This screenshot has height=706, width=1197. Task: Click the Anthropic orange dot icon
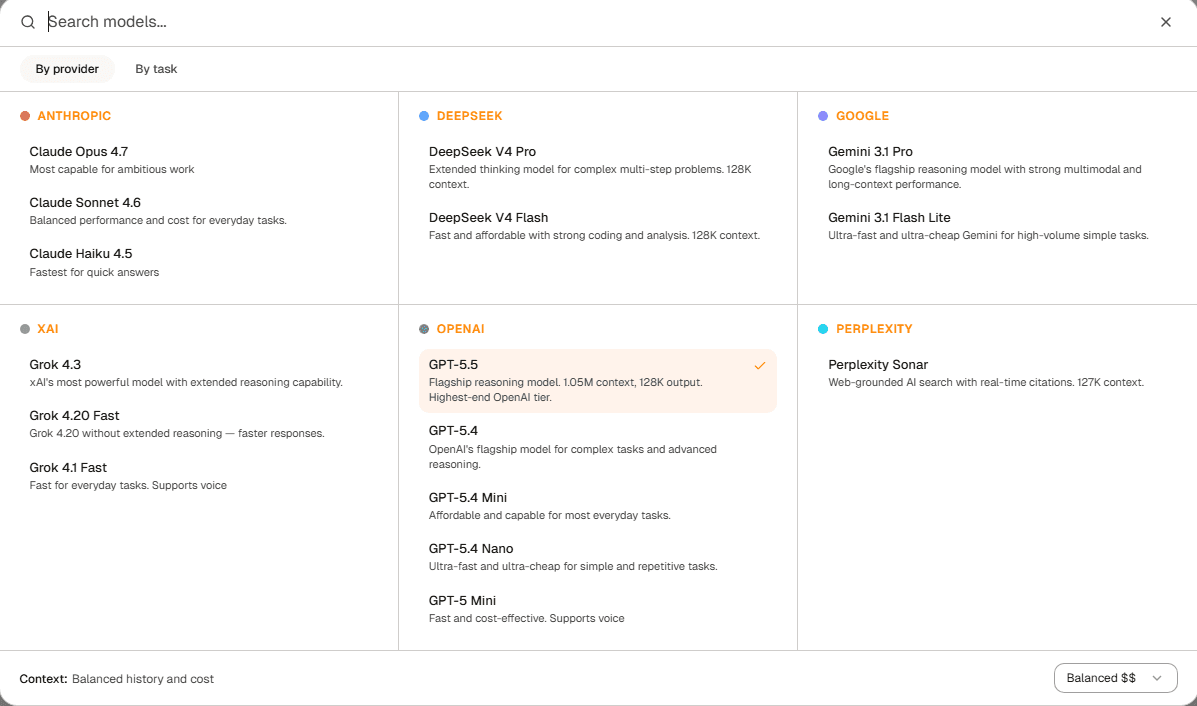pos(25,116)
